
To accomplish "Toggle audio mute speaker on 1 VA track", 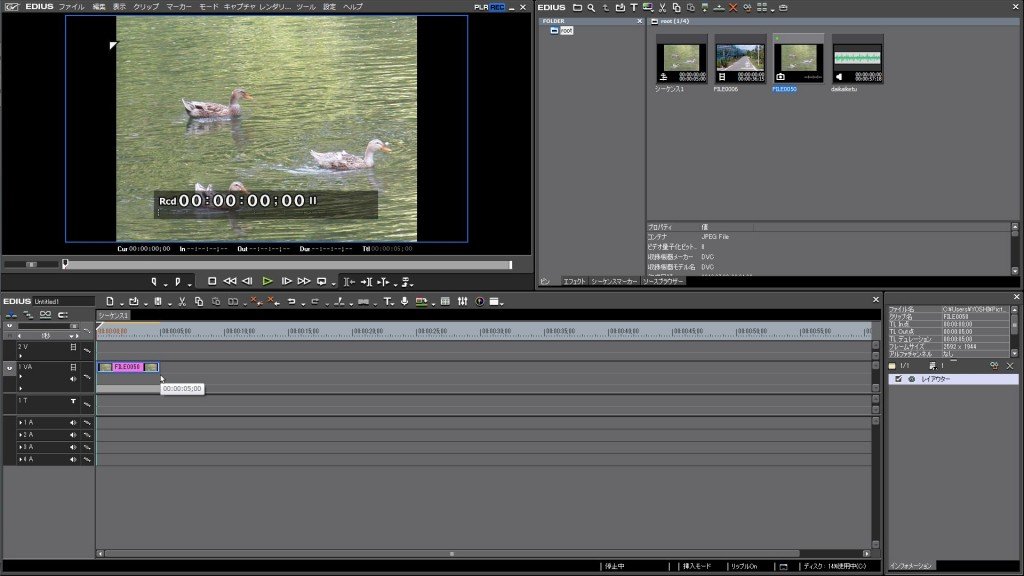I will tap(73, 378).
